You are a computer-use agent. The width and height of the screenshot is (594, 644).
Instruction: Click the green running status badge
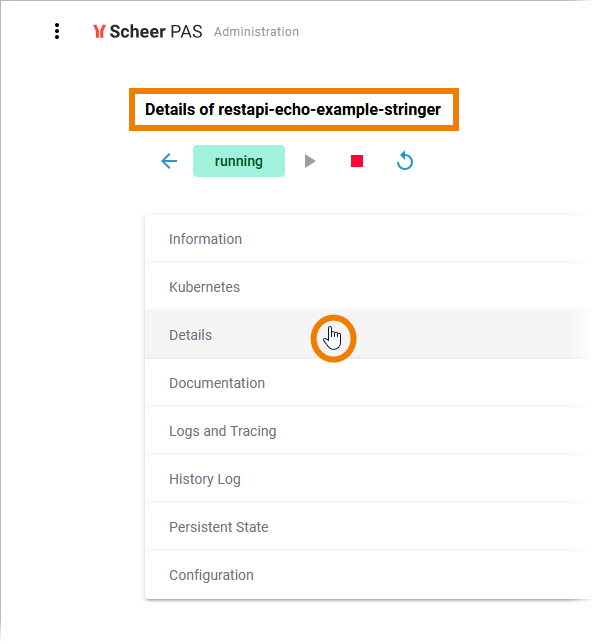point(239,161)
